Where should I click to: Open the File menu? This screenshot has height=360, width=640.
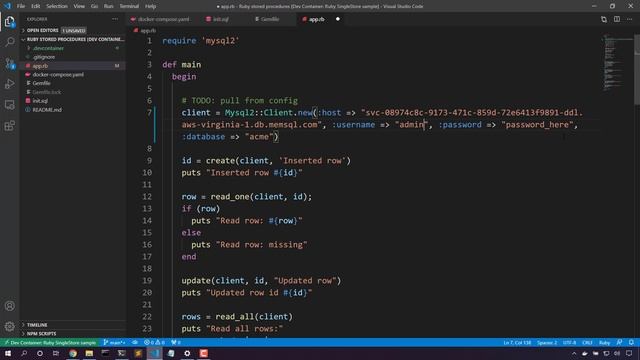coord(21,6)
